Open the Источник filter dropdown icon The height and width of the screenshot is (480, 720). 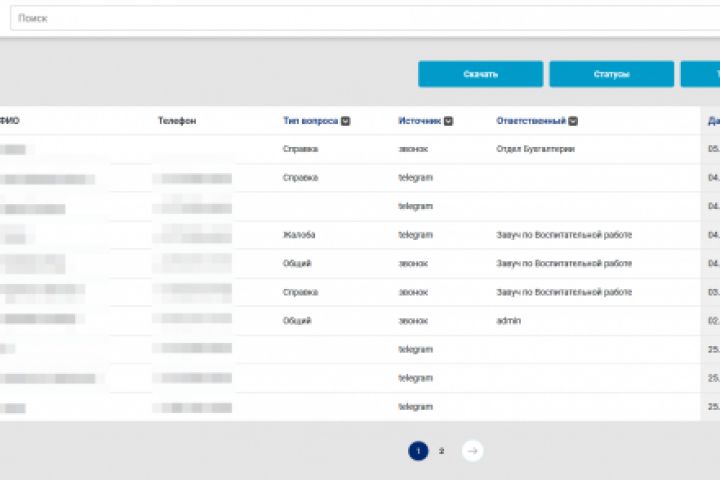pyautogui.click(x=448, y=121)
